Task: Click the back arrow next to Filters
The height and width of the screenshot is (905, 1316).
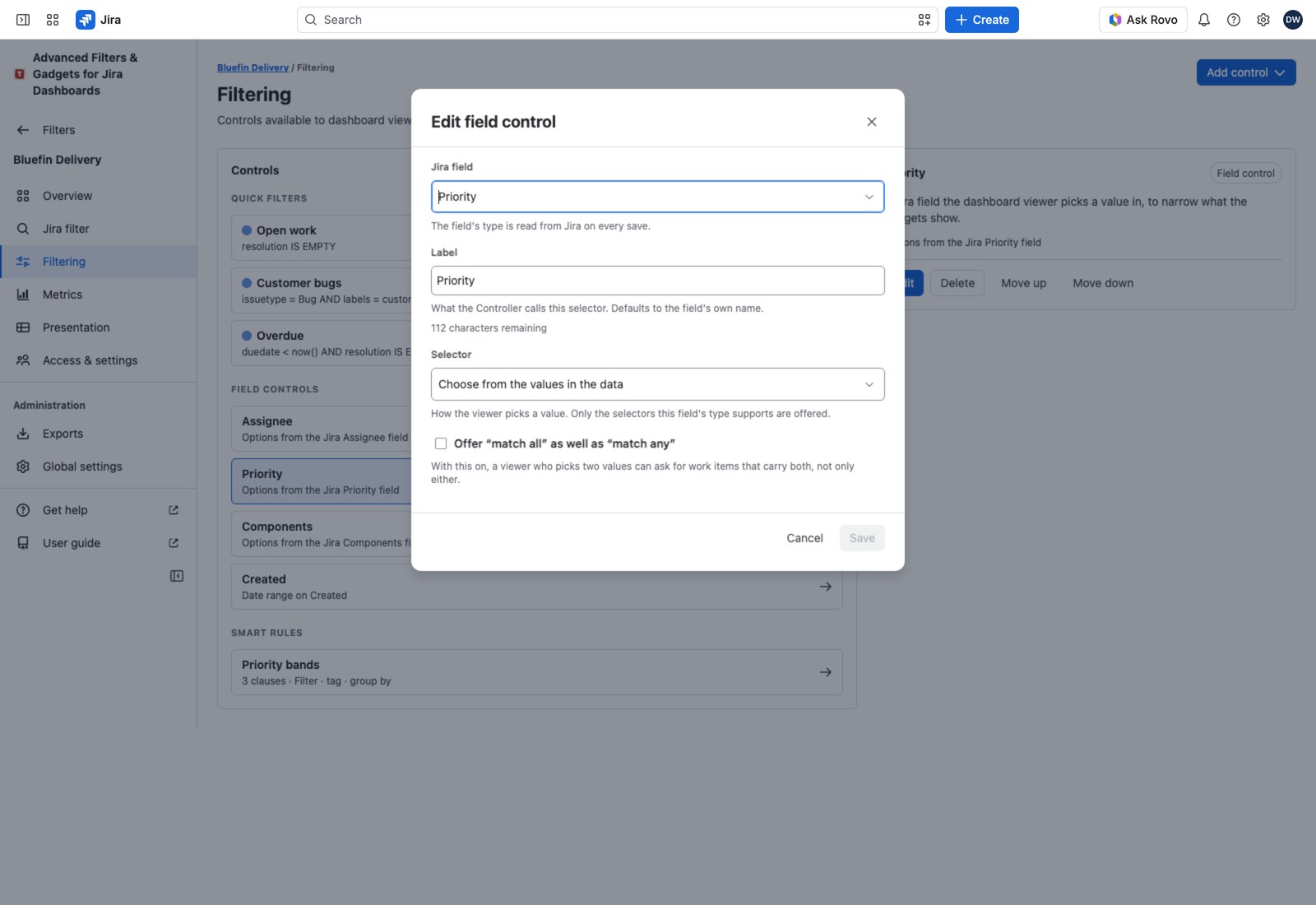Action: pyautogui.click(x=23, y=130)
